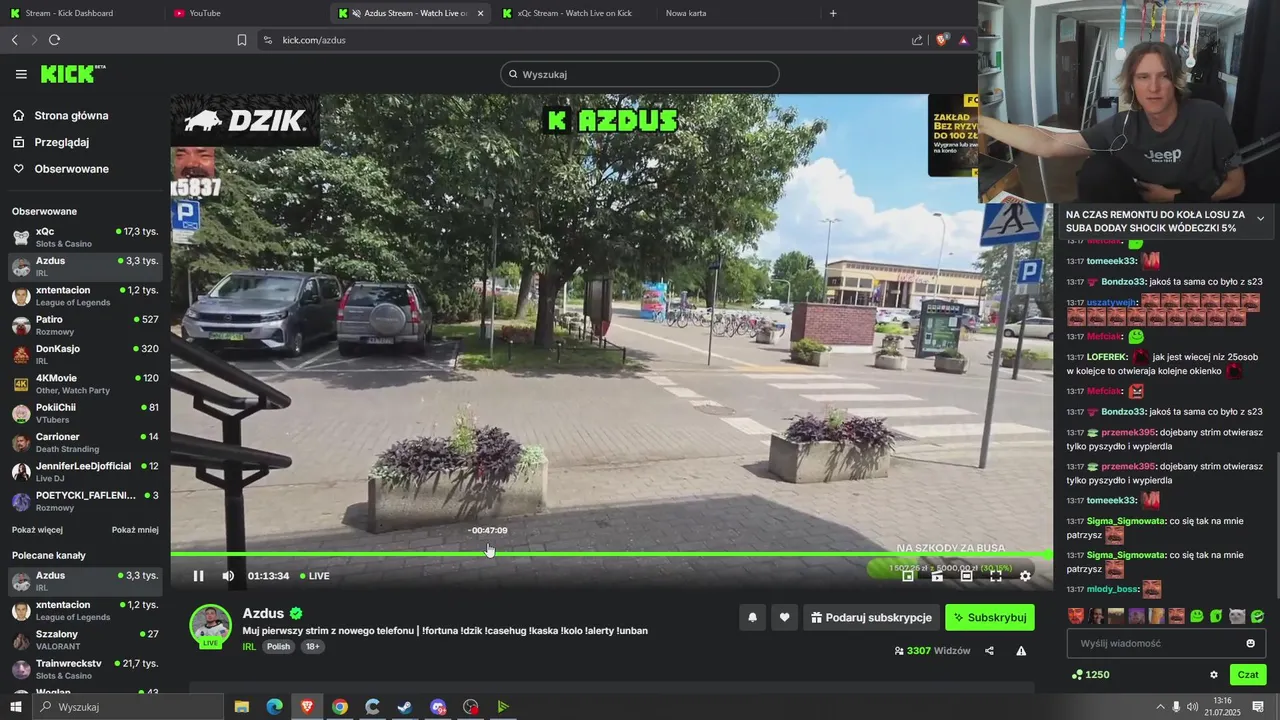Enter fullscreen mode in the video player
This screenshot has height=720, width=1280.
tap(996, 576)
